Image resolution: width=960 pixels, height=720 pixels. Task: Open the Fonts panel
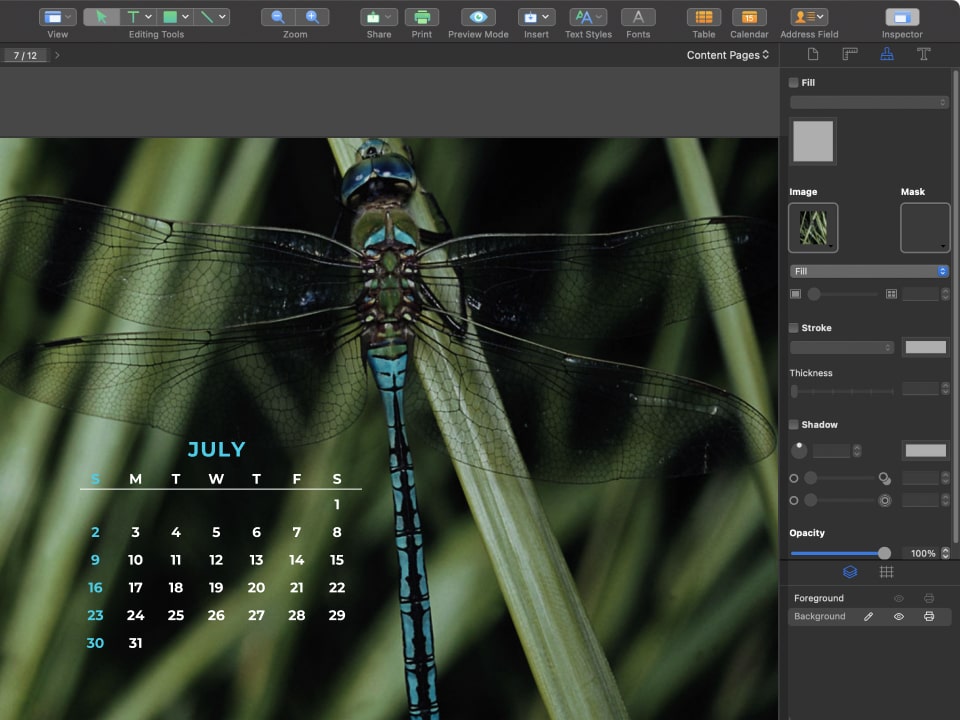tap(638, 17)
